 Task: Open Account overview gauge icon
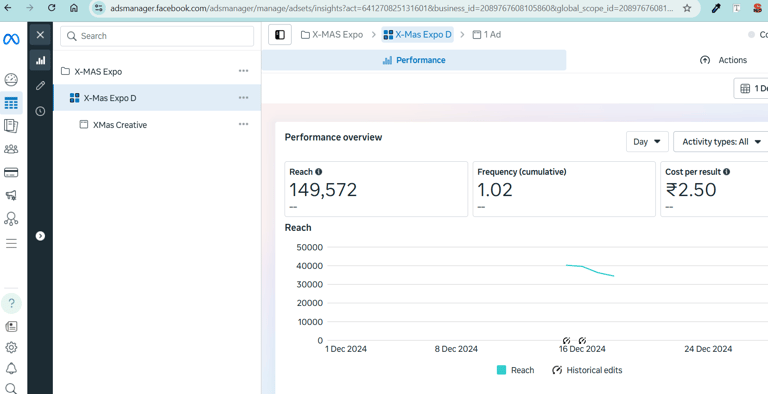pyautogui.click(x=11, y=79)
